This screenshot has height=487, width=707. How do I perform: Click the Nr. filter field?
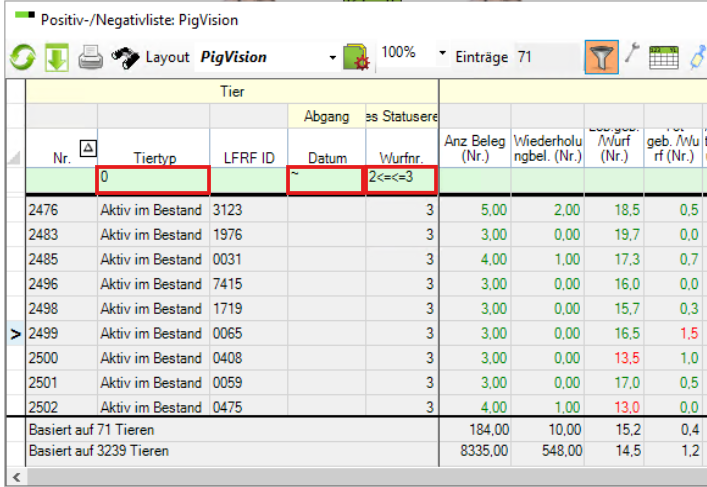(61, 180)
